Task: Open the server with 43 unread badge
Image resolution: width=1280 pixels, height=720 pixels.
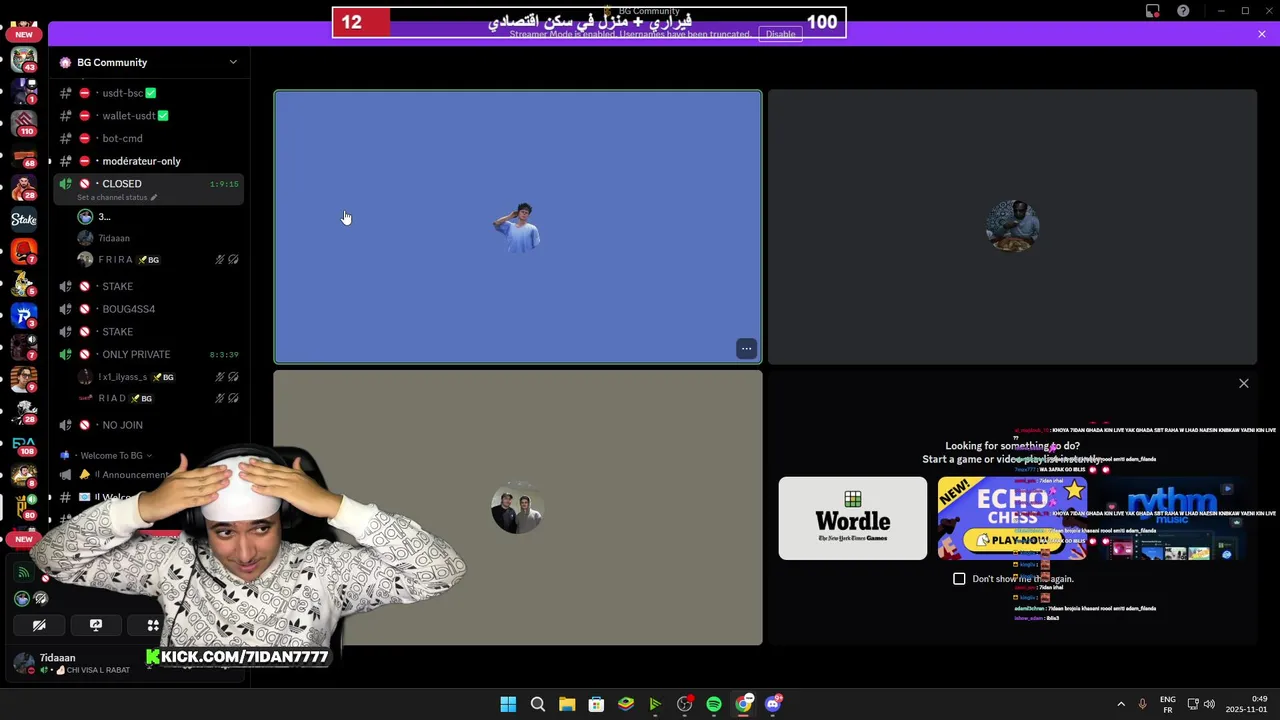Action: 24,60
